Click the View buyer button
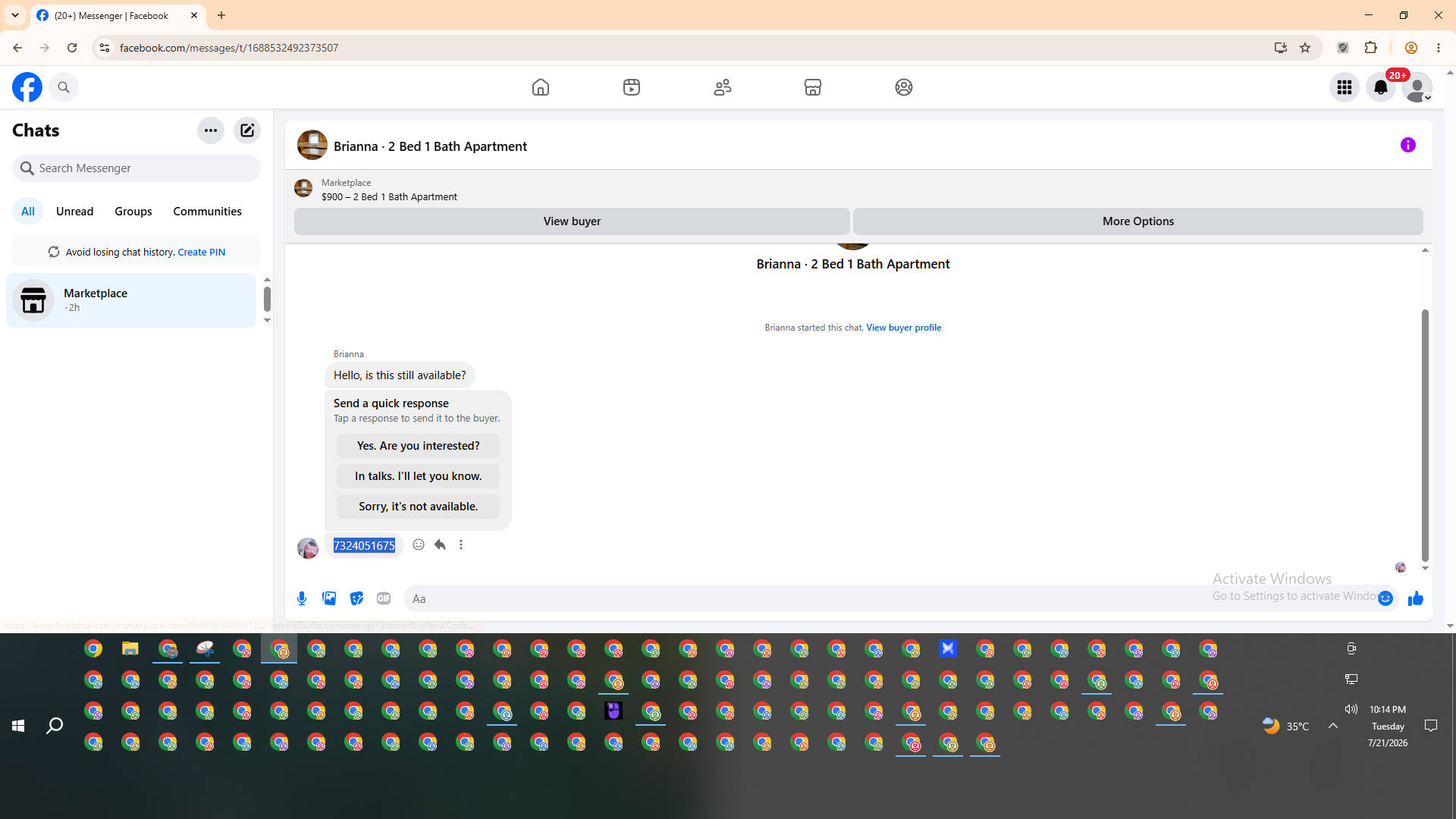The width and height of the screenshot is (1456, 819). click(x=572, y=221)
